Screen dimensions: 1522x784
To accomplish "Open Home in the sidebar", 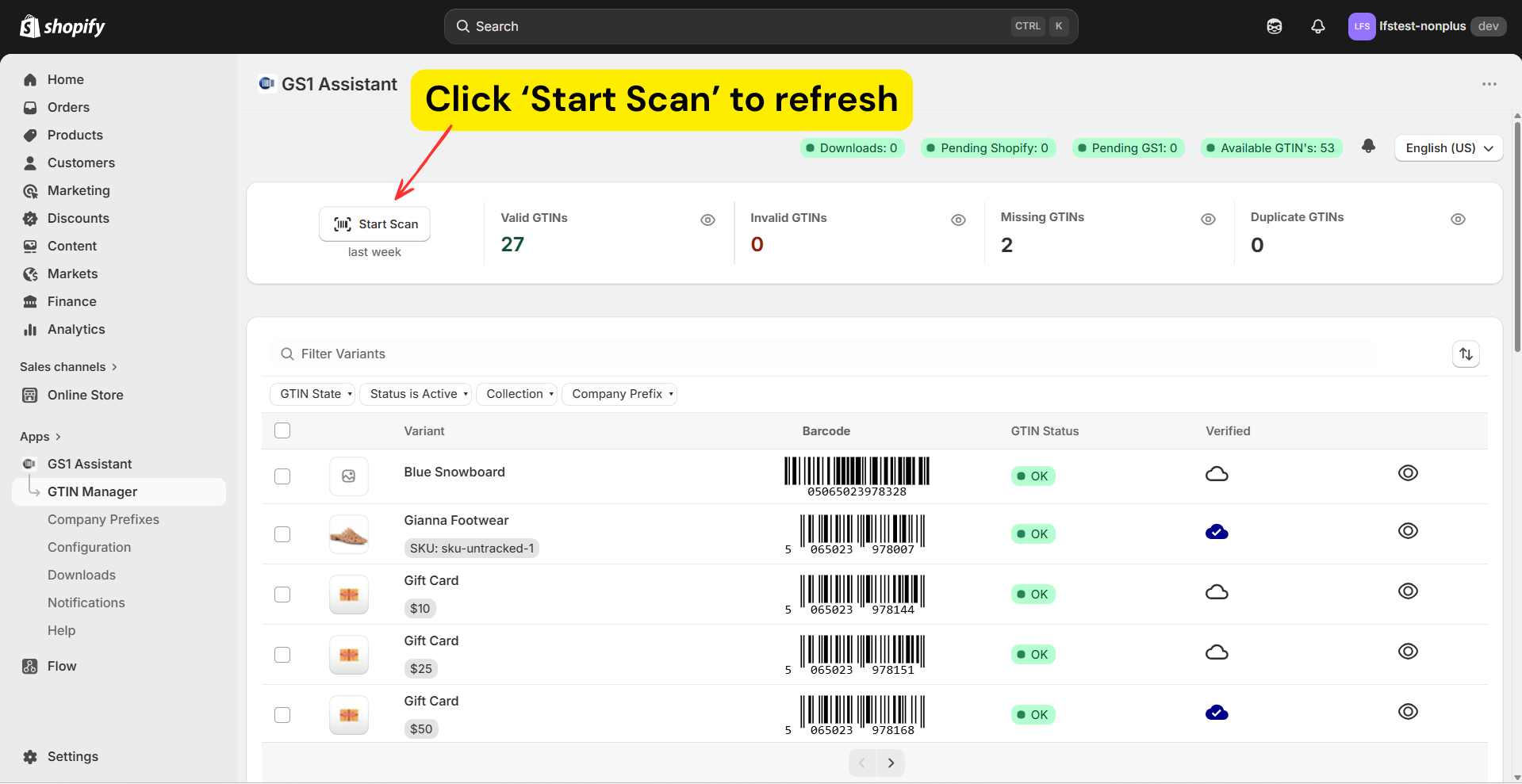I will coord(119,79).
